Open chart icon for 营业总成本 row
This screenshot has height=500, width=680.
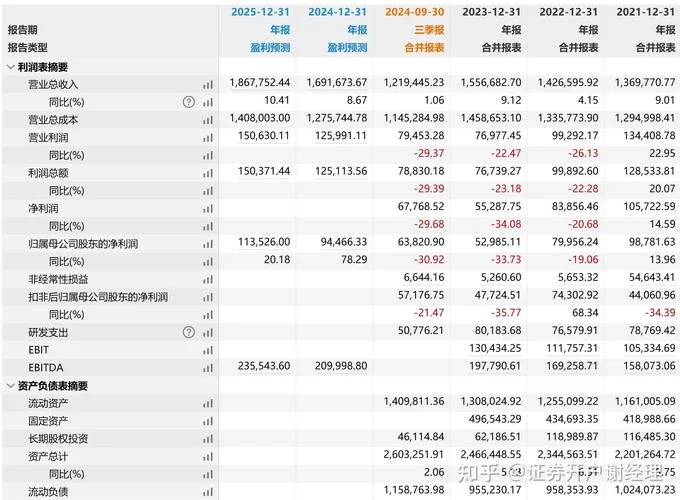coord(208,120)
